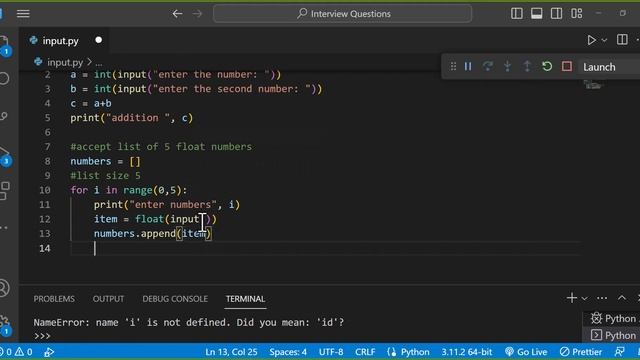Open Explorer in the activity bar
The height and width of the screenshot is (360, 640).
pyautogui.click(x=5, y=44)
